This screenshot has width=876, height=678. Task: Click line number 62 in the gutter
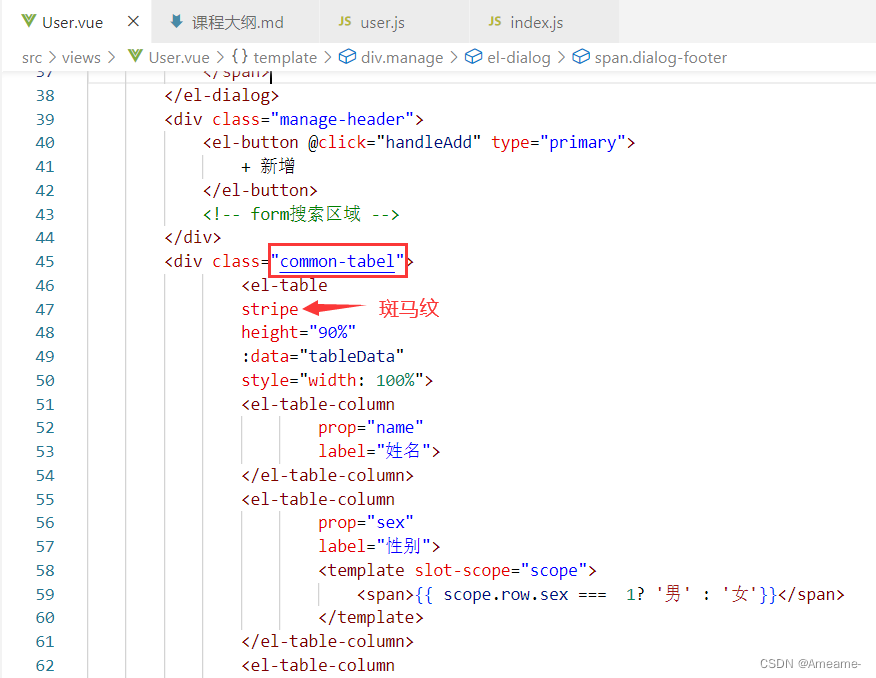pyautogui.click(x=45, y=665)
